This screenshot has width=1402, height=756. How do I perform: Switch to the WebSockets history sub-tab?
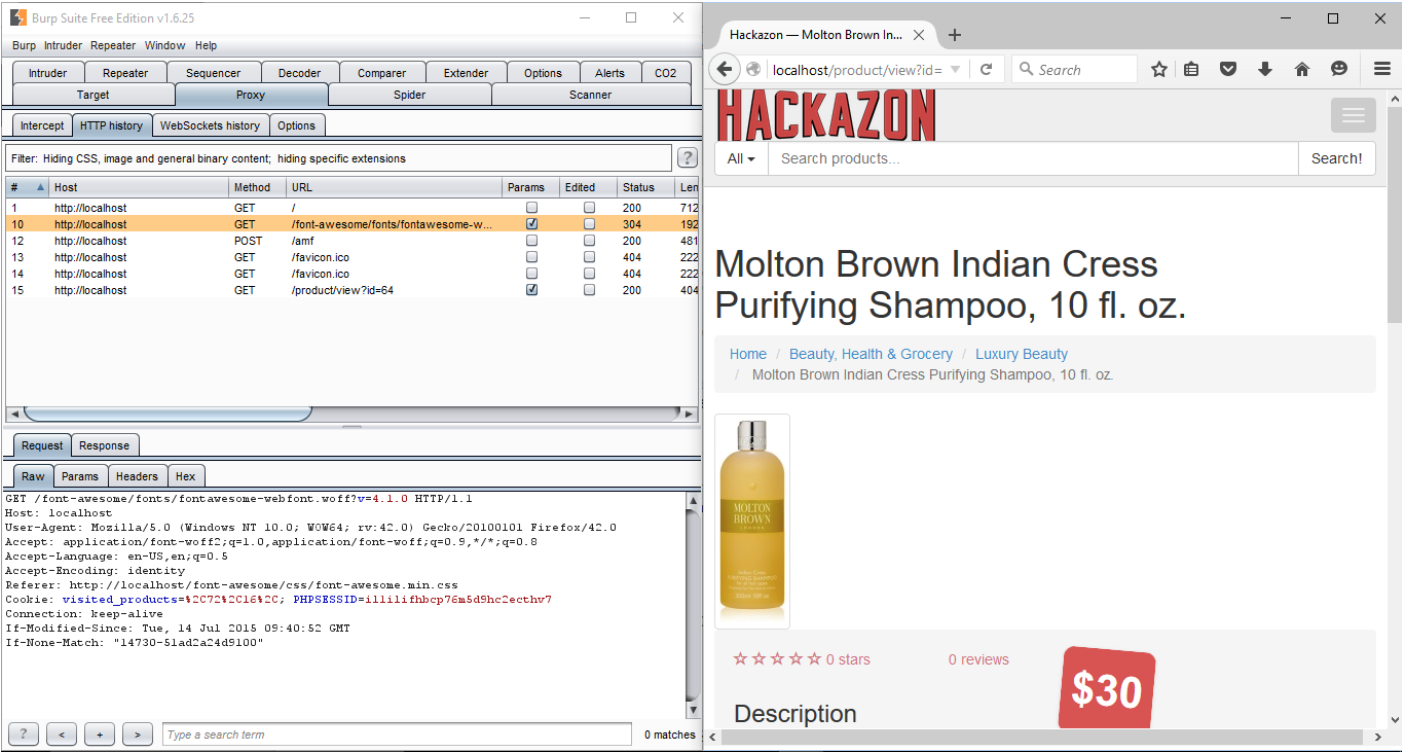tap(210, 125)
